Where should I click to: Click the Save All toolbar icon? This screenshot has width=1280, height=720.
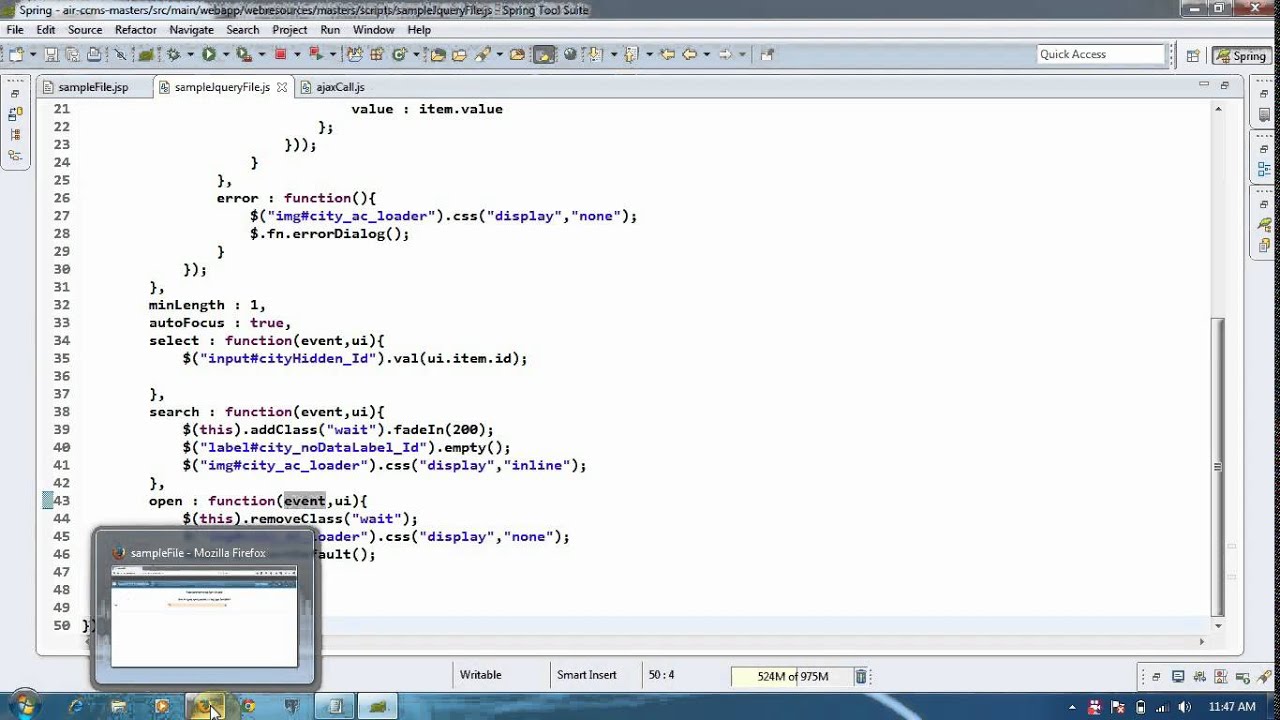click(x=73, y=54)
